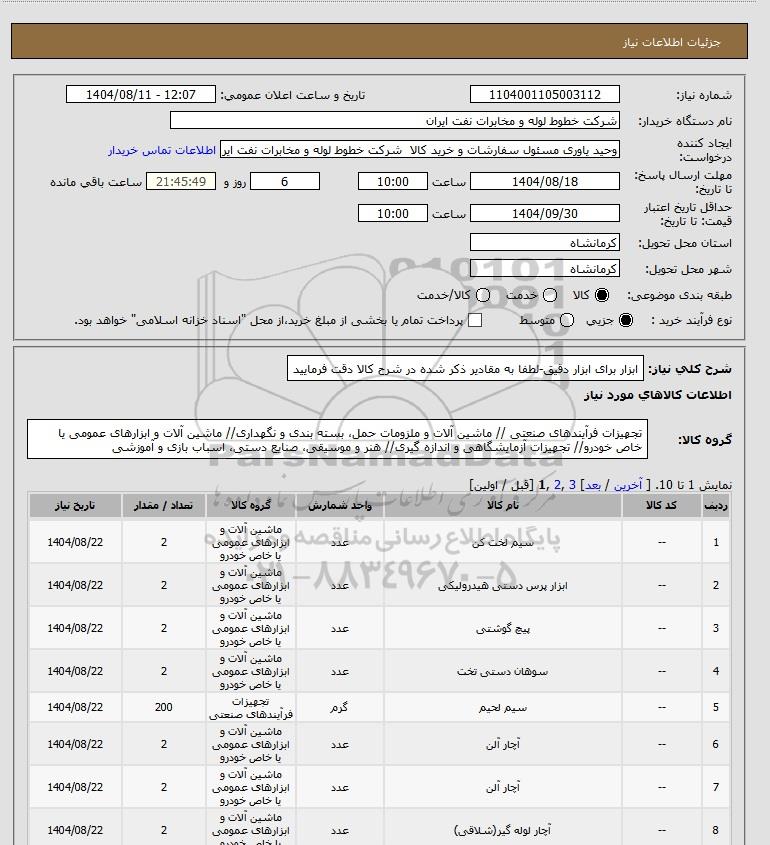
Task: Click the unit گرم in row 5
Action: (x=339, y=707)
